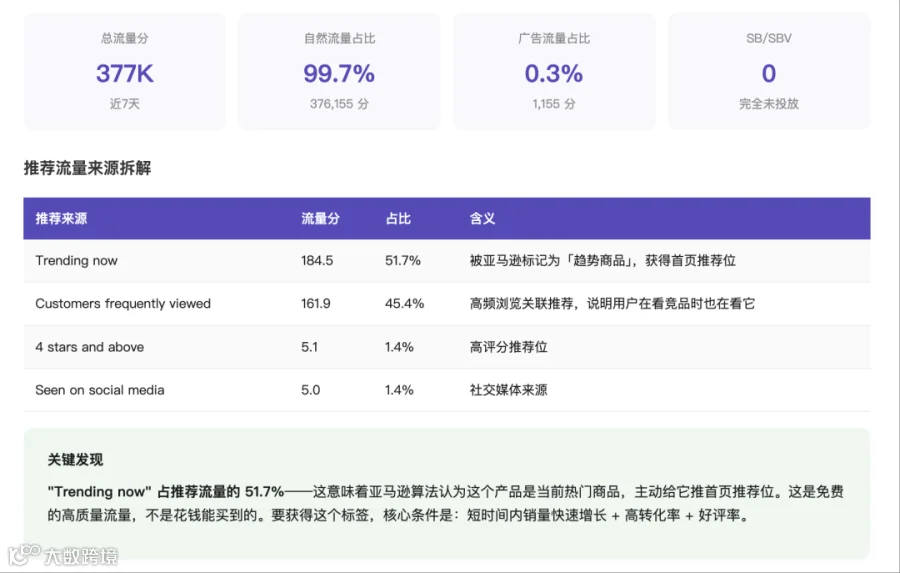Click the 高频浏览关联推荐 description cell
900x573 pixels.
612,304
